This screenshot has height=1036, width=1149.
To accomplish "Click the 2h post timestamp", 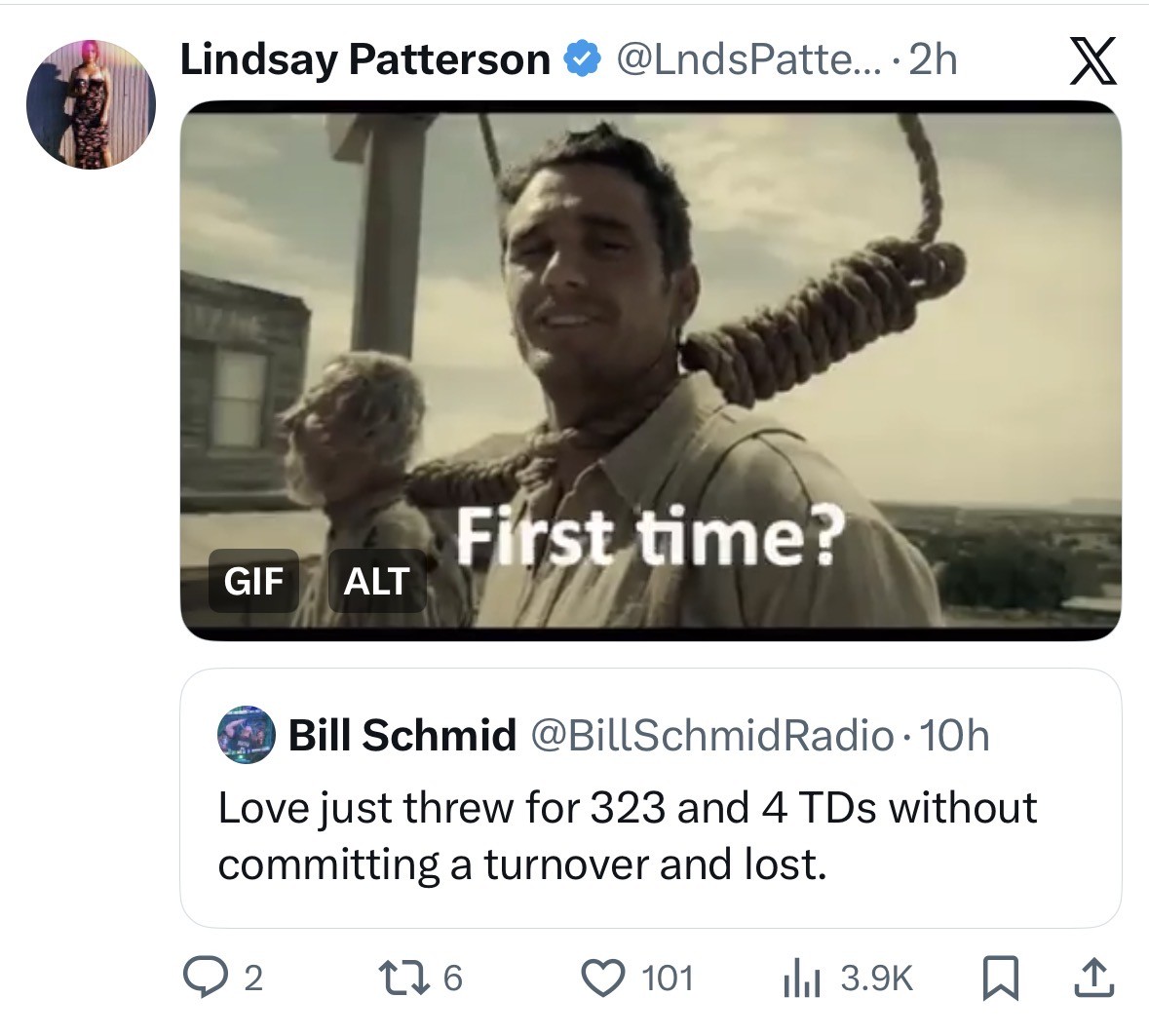I will pos(934,60).
